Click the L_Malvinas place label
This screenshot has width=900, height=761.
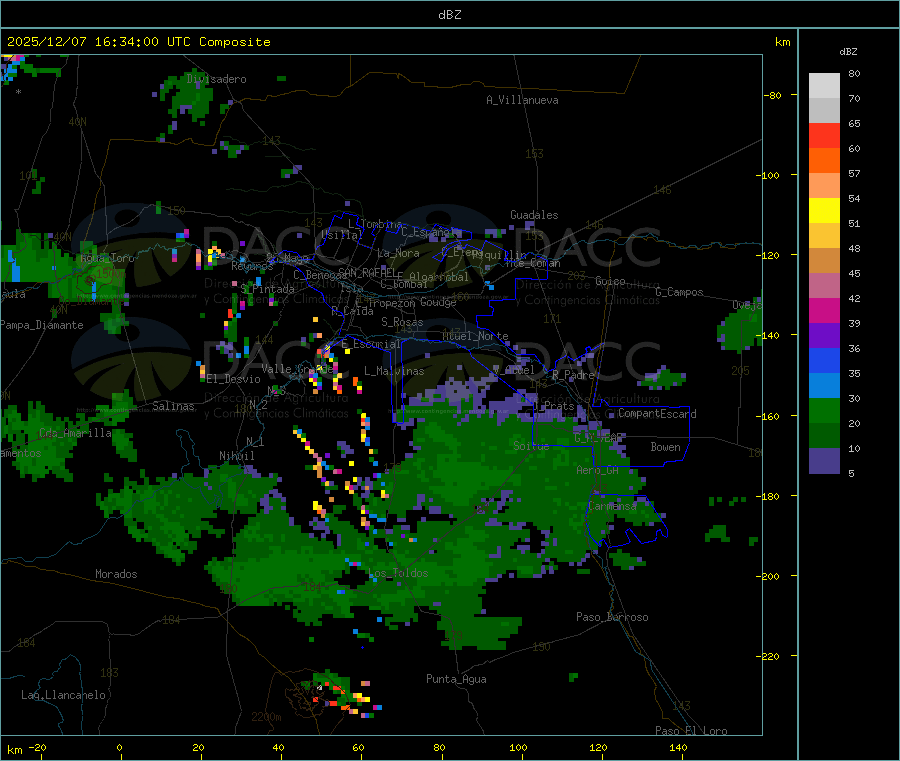coord(394,371)
